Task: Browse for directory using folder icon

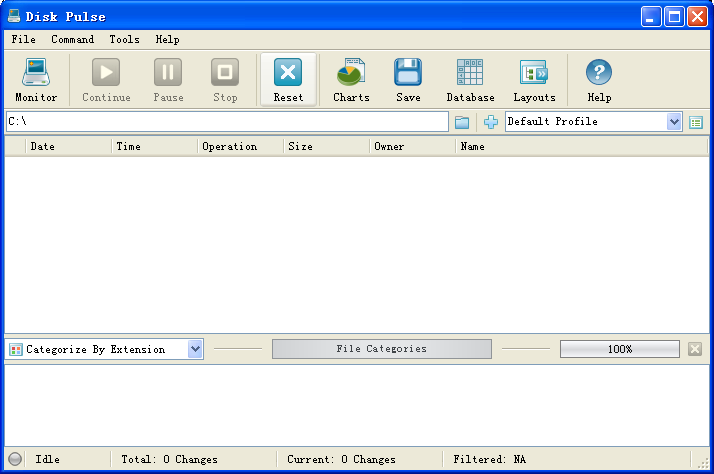Action: 462,122
